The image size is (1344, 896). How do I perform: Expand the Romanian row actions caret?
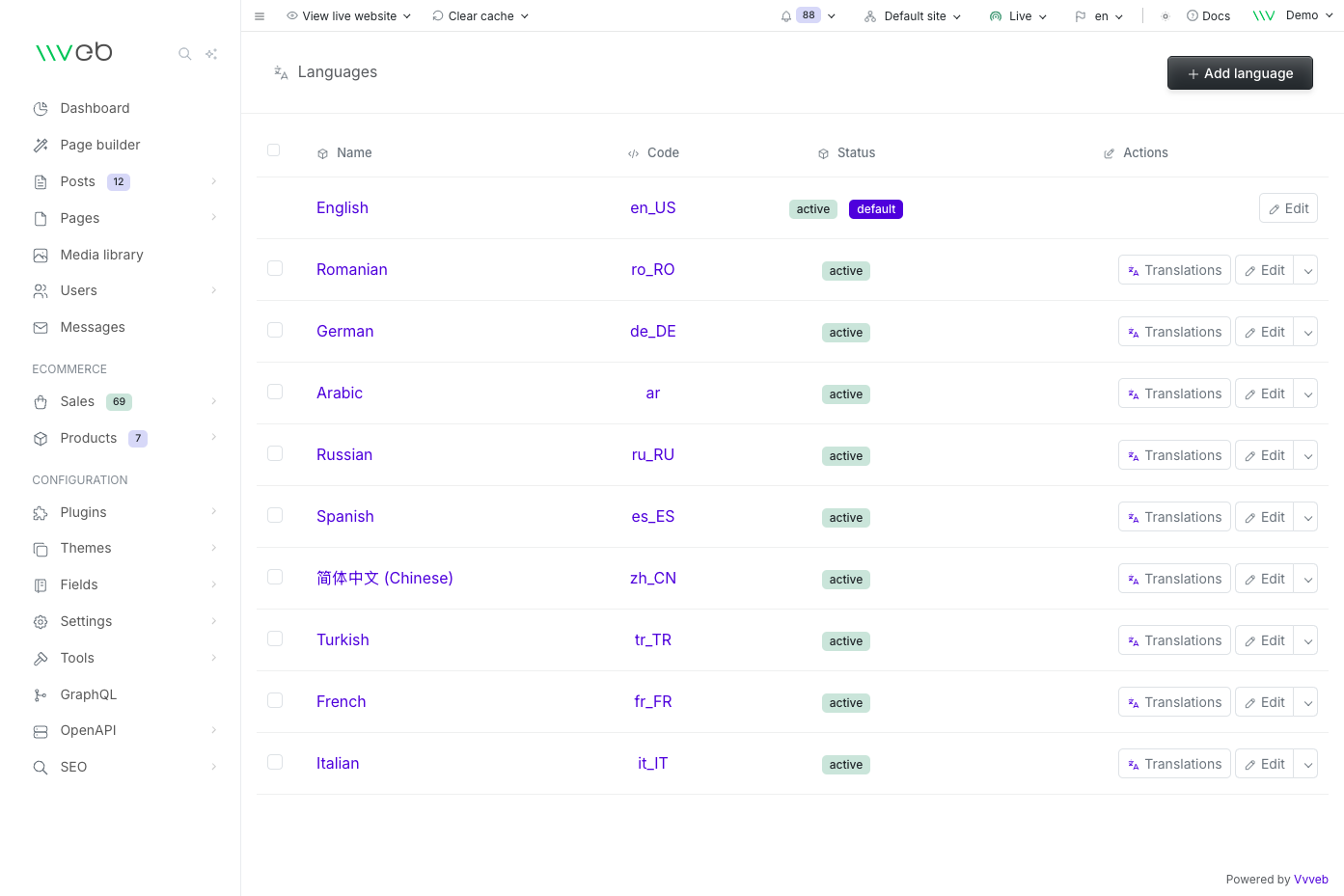pyautogui.click(x=1307, y=270)
